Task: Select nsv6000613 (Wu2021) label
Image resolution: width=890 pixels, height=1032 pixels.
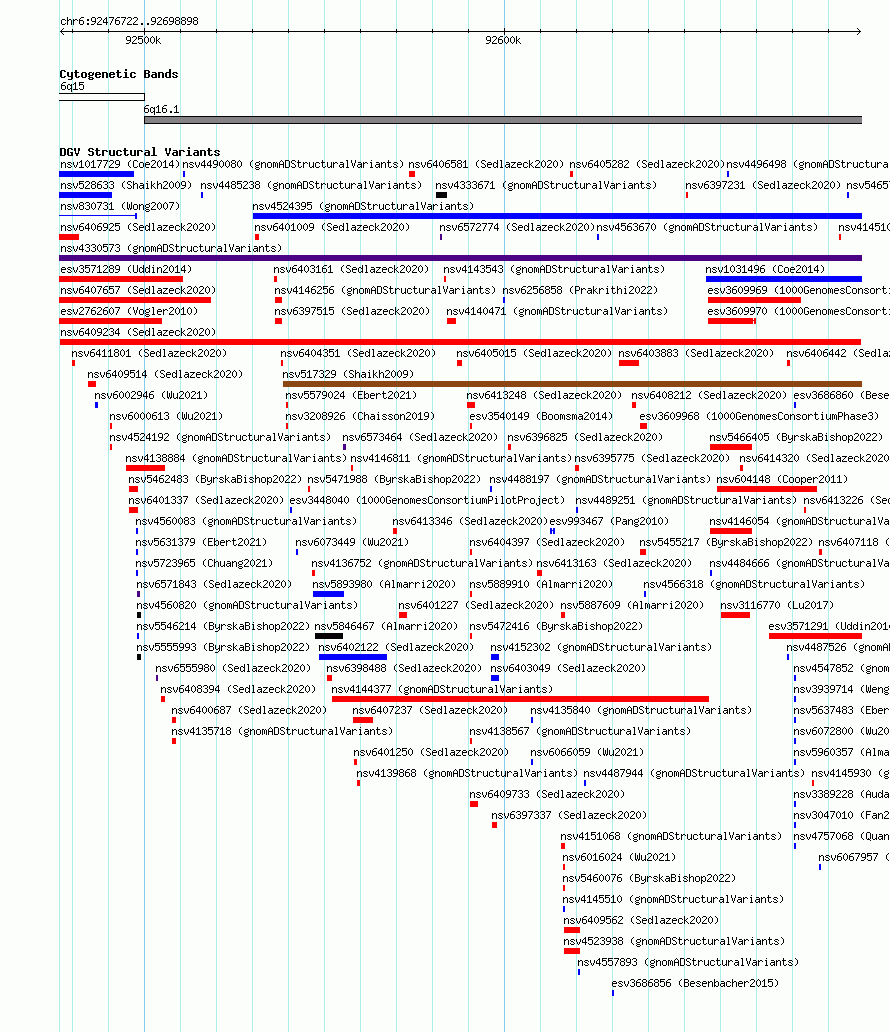Action: 167,416
